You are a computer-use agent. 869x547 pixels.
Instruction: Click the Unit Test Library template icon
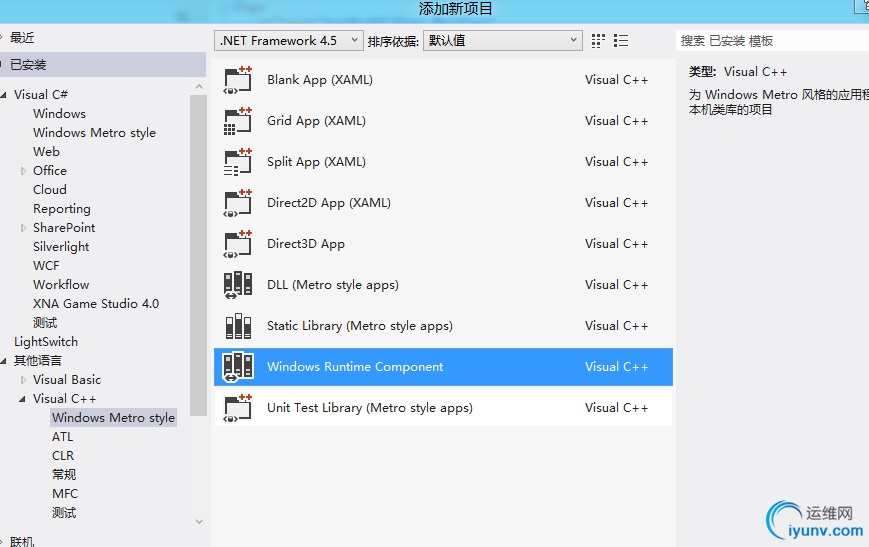pos(238,408)
